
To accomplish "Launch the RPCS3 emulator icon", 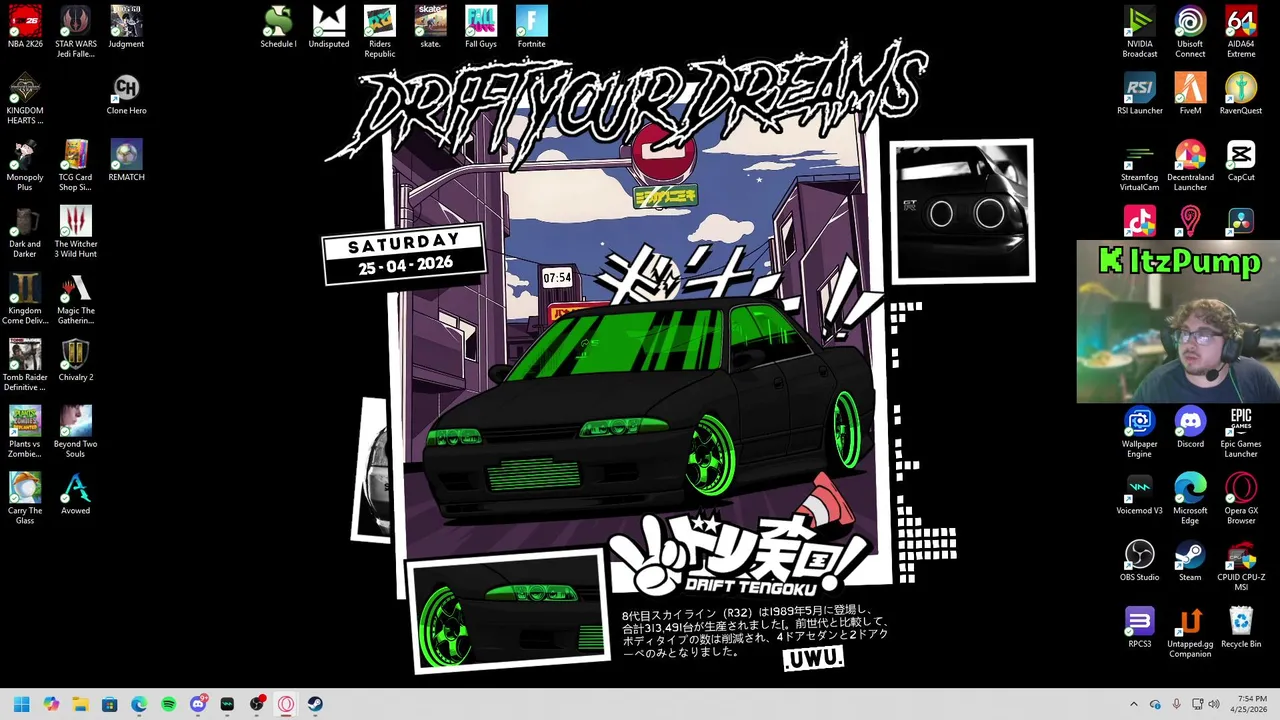I will 1140,628.
